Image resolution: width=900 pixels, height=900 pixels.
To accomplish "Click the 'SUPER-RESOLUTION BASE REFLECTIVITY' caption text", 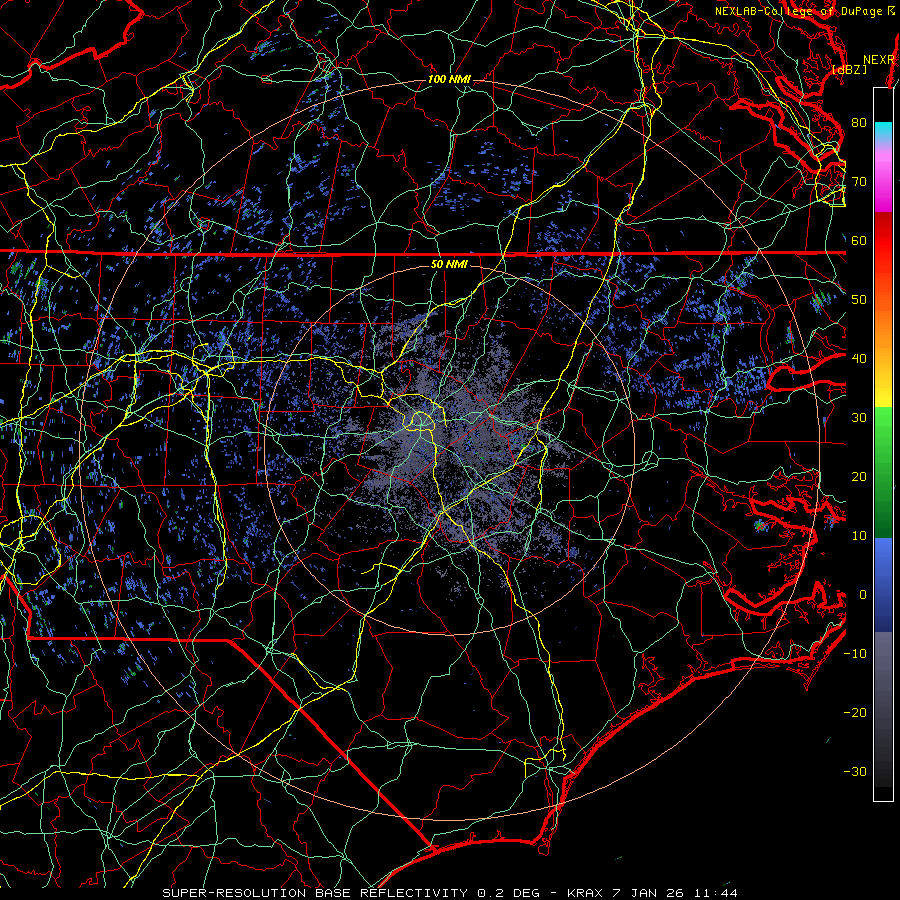I will coord(315,893).
